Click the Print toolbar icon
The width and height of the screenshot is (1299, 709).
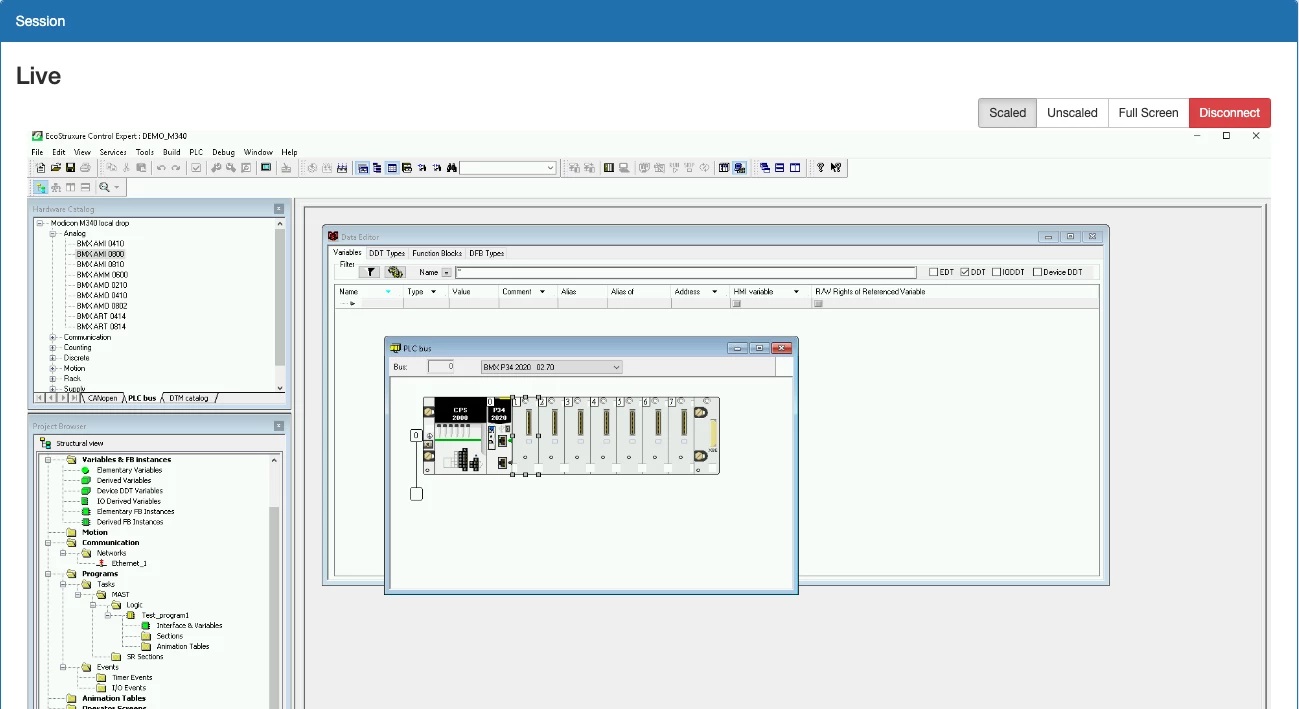pyautogui.click(x=86, y=168)
